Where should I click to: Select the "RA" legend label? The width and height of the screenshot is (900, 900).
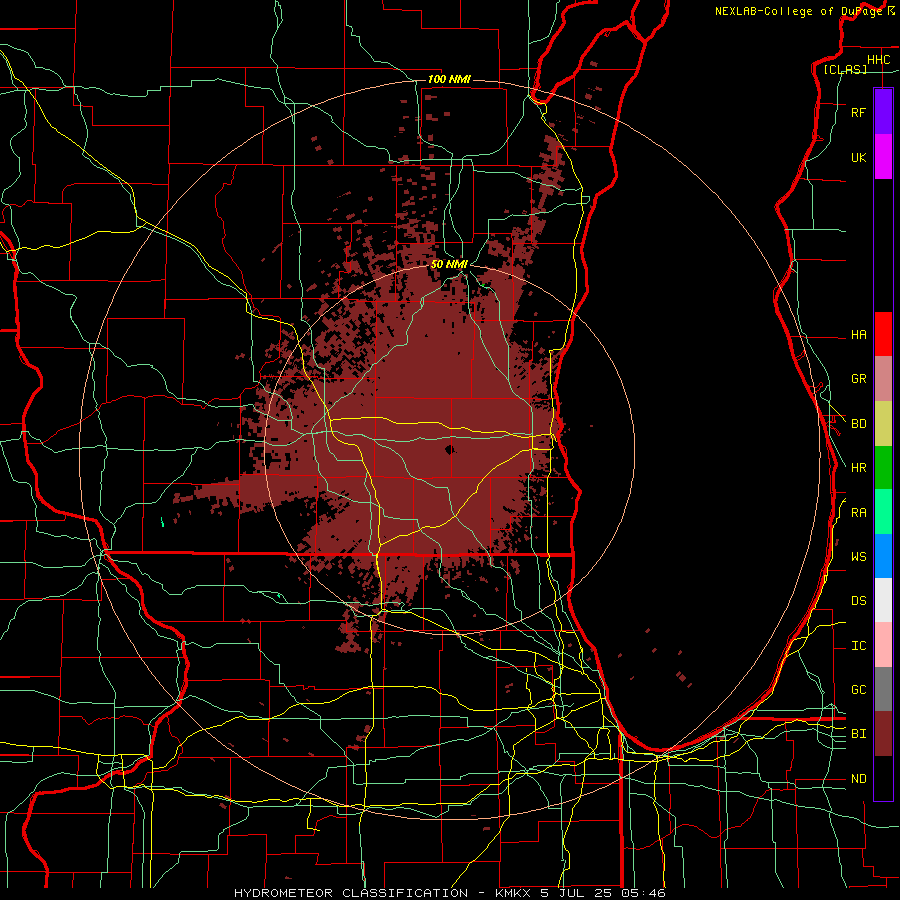click(858, 513)
